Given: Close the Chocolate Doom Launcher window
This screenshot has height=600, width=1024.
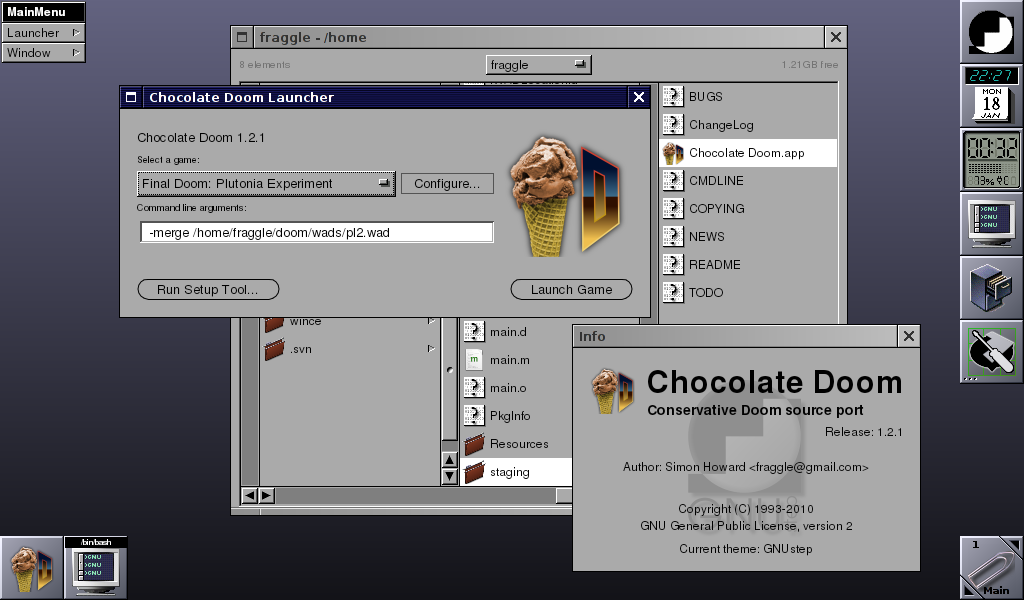Looking at the screenshot, I should tap(639, 97).
